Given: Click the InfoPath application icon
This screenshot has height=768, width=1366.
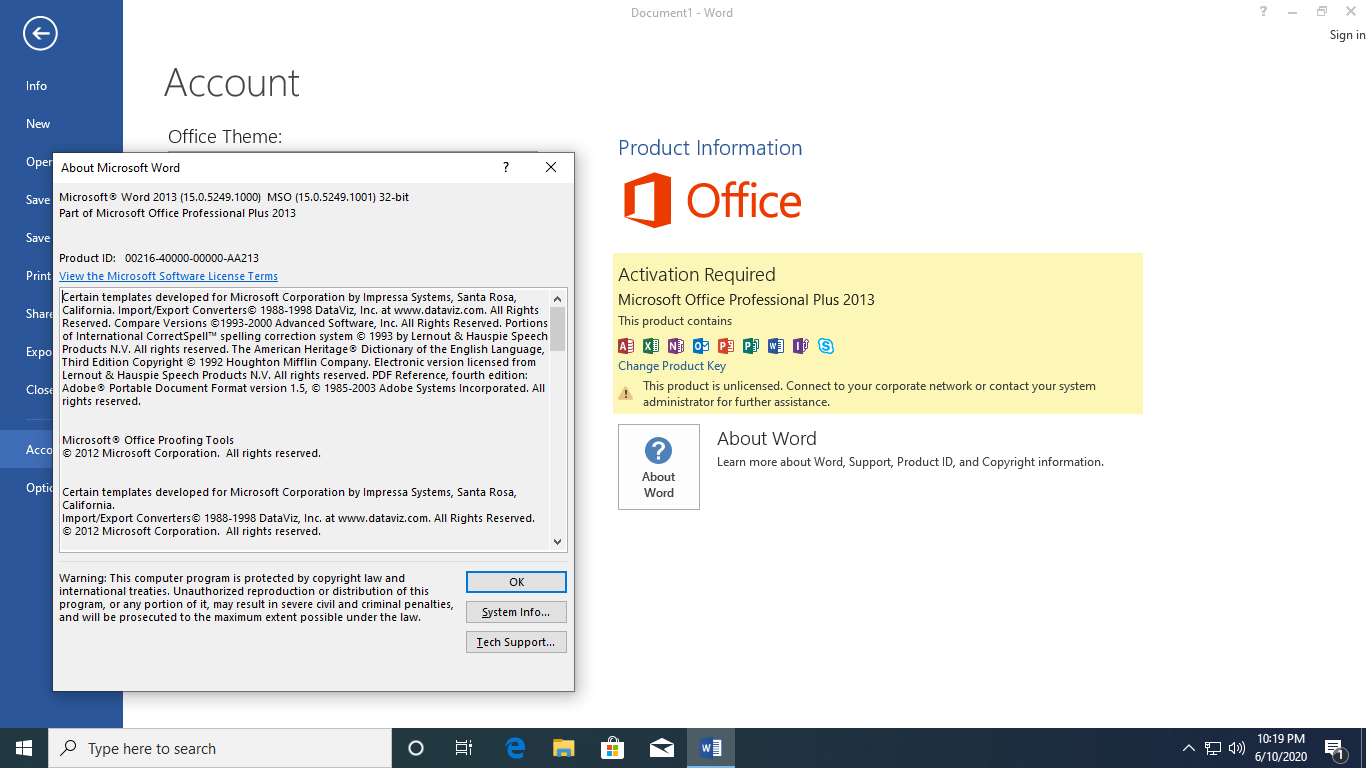Looking at the screenshot, I should pyautogui.click(x=801, y=346).
